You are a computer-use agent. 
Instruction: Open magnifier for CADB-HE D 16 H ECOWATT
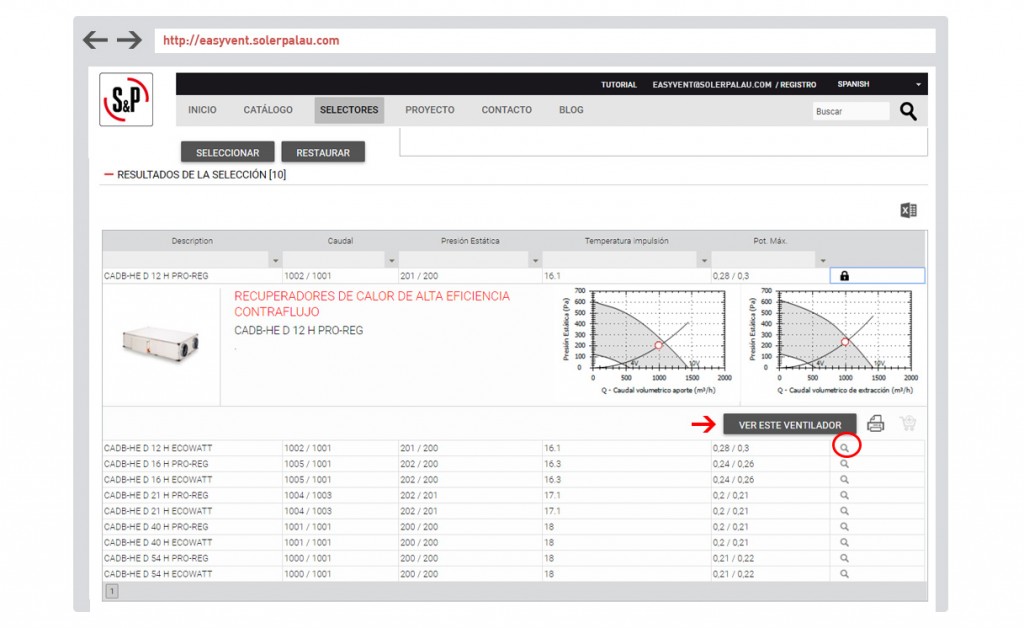click(844, 479)
